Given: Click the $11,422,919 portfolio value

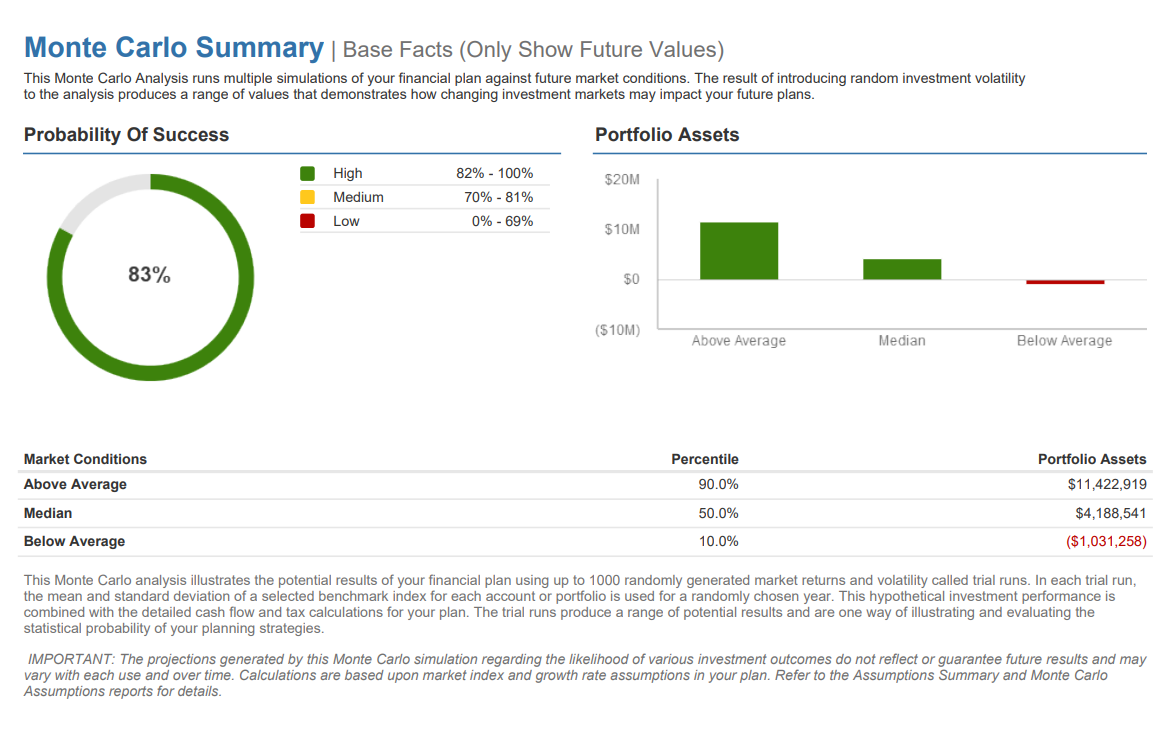Looking at the screenshot, I should (x=1107, y=484).
